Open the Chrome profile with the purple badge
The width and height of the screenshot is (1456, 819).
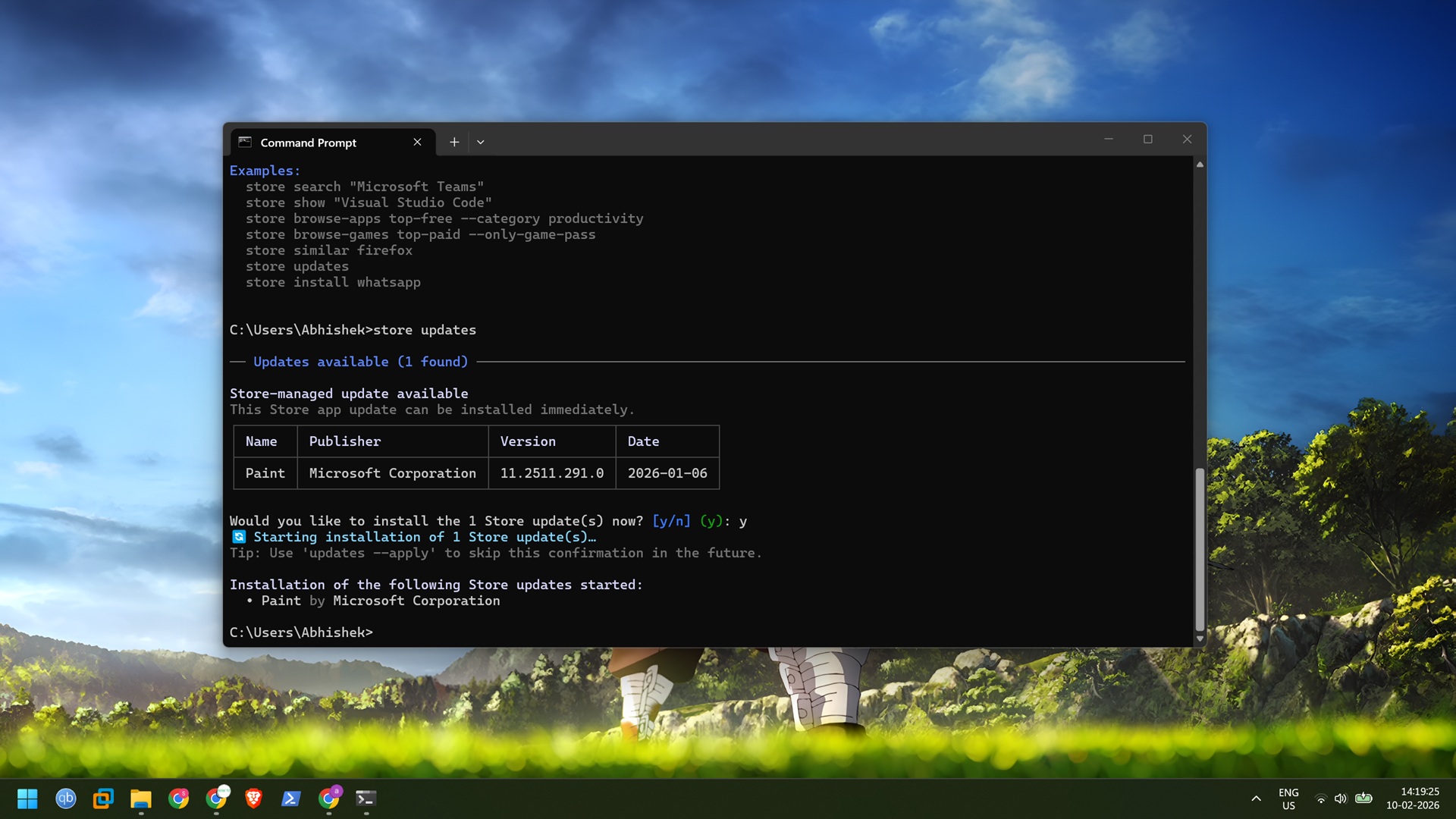coord(328,799)
